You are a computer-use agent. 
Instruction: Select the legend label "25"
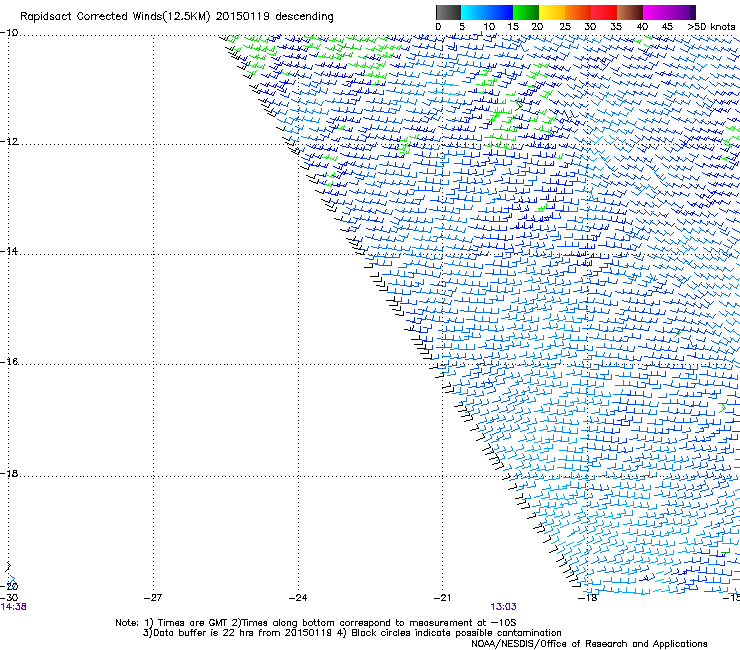[565, 27]
